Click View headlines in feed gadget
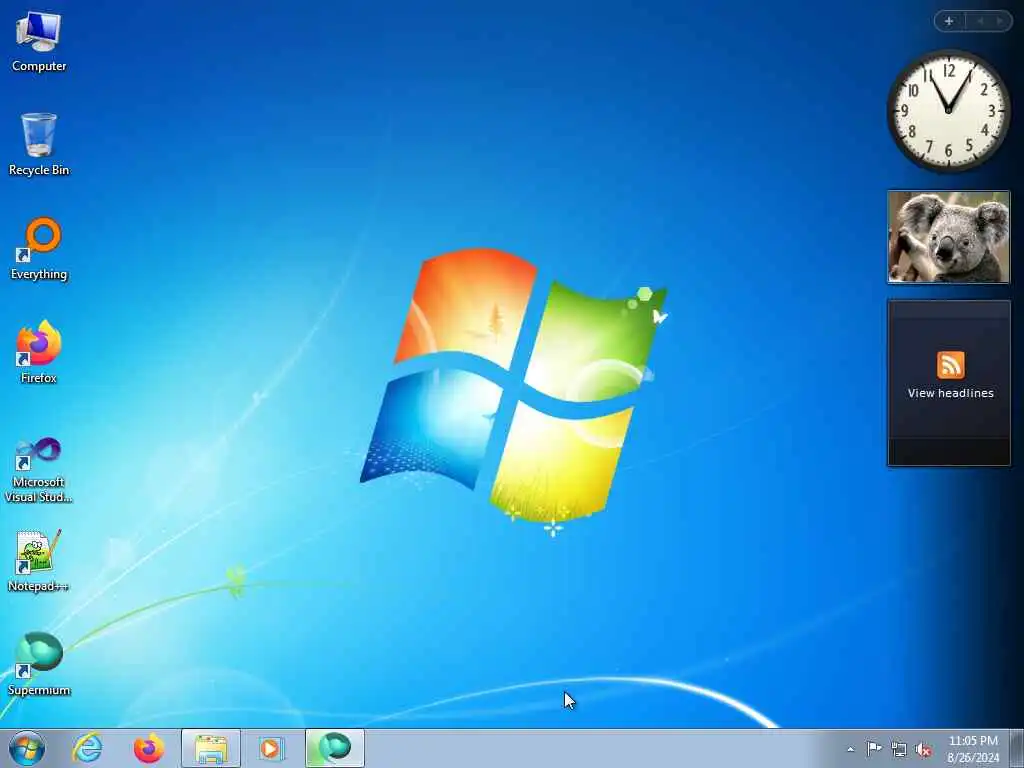The height and width of the screenshot is (768, 1024). (950, 393)
